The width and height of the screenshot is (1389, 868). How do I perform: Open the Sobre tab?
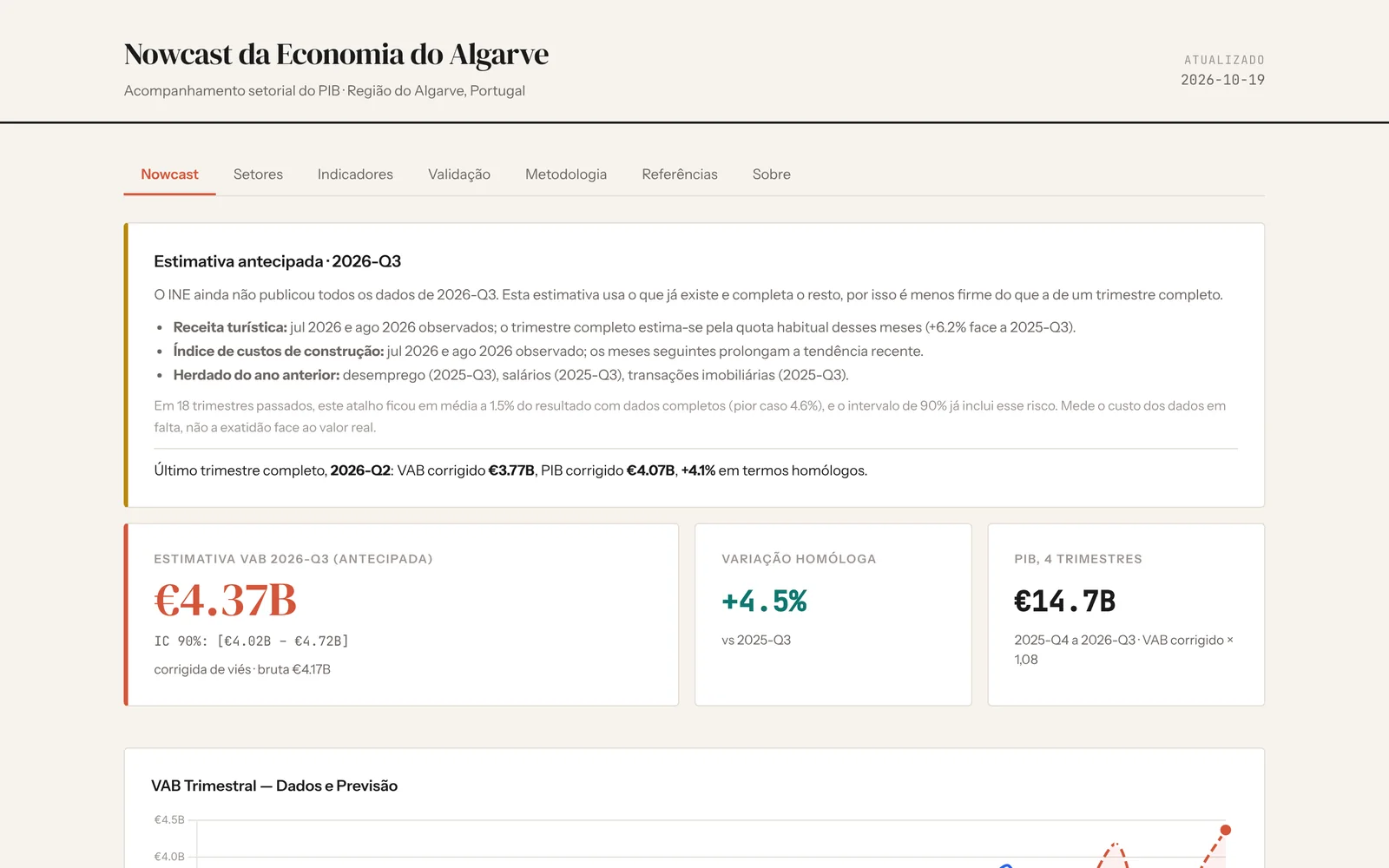(772, 174)
